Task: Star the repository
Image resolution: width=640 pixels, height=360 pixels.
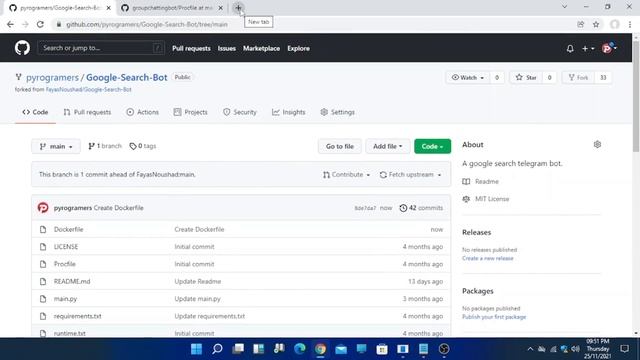Action: pos(526,78)
